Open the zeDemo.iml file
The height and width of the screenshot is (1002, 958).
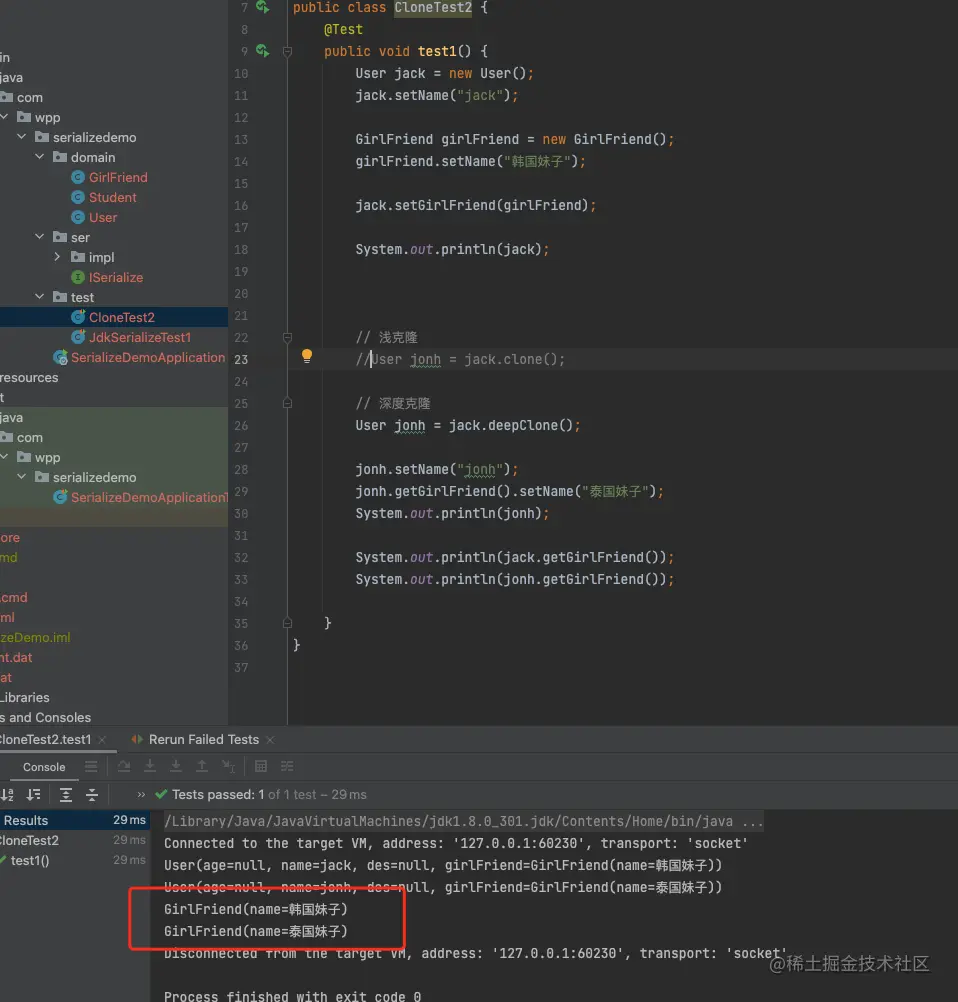[35, 637]
